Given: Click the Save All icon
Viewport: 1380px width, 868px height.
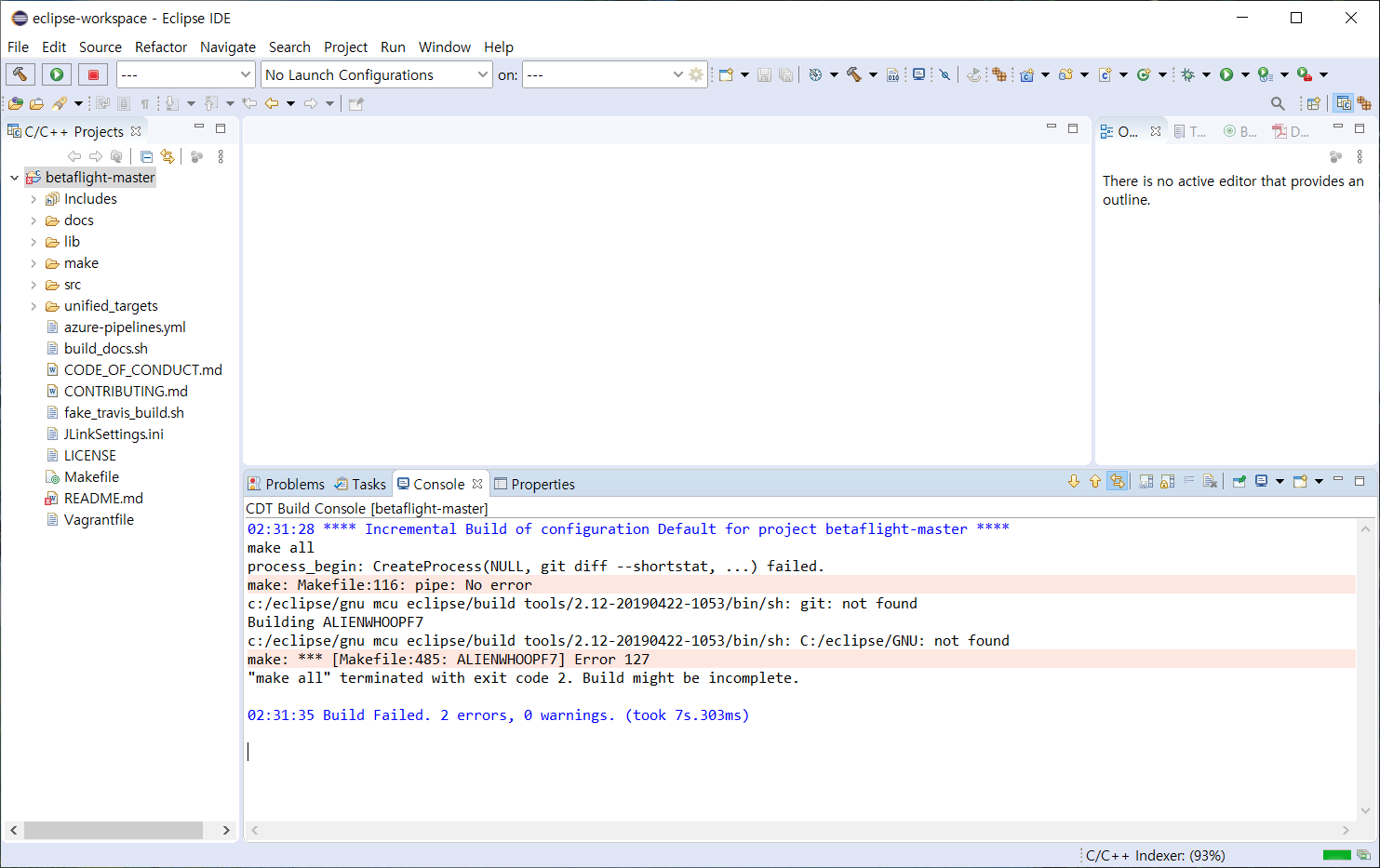Looking at the screenshot, I should [x=785, y=74].
